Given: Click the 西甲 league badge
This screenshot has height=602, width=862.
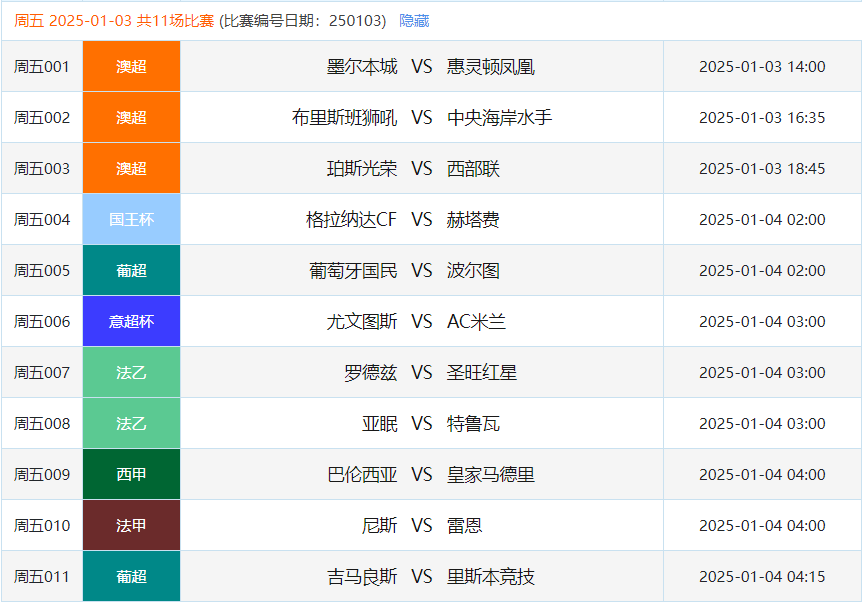Looking at the screenshot, I should click(131, 475).
